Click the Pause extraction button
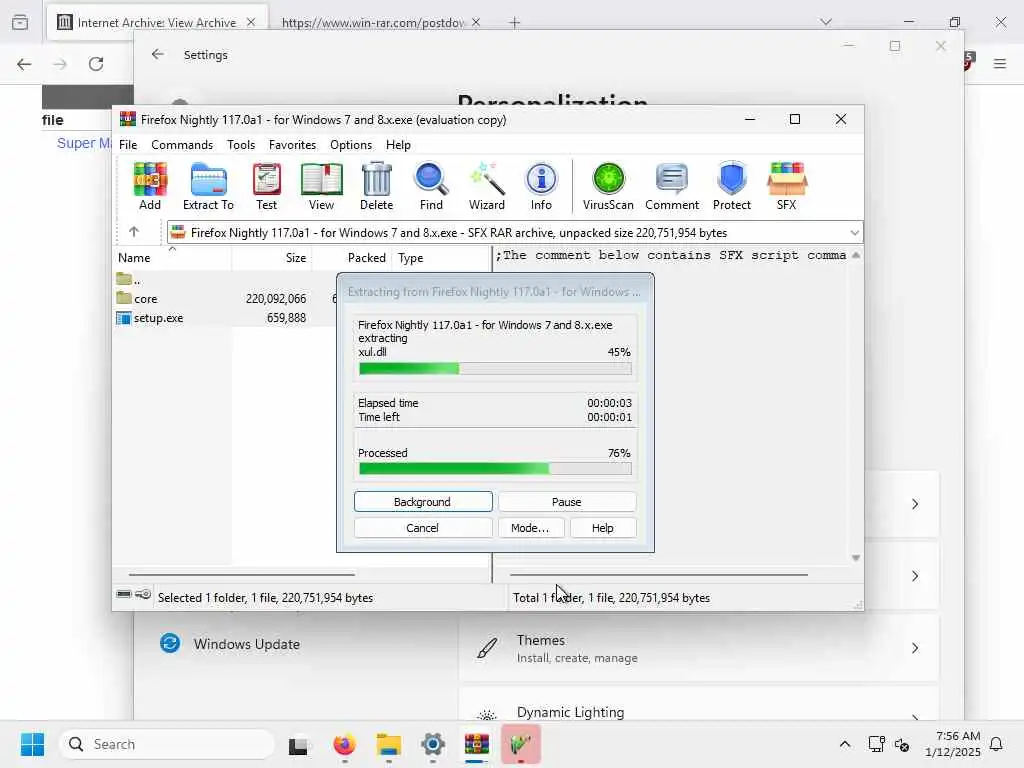Image resolution: width=1024 pixels, height=768 pixels. [x=567, y=502]
